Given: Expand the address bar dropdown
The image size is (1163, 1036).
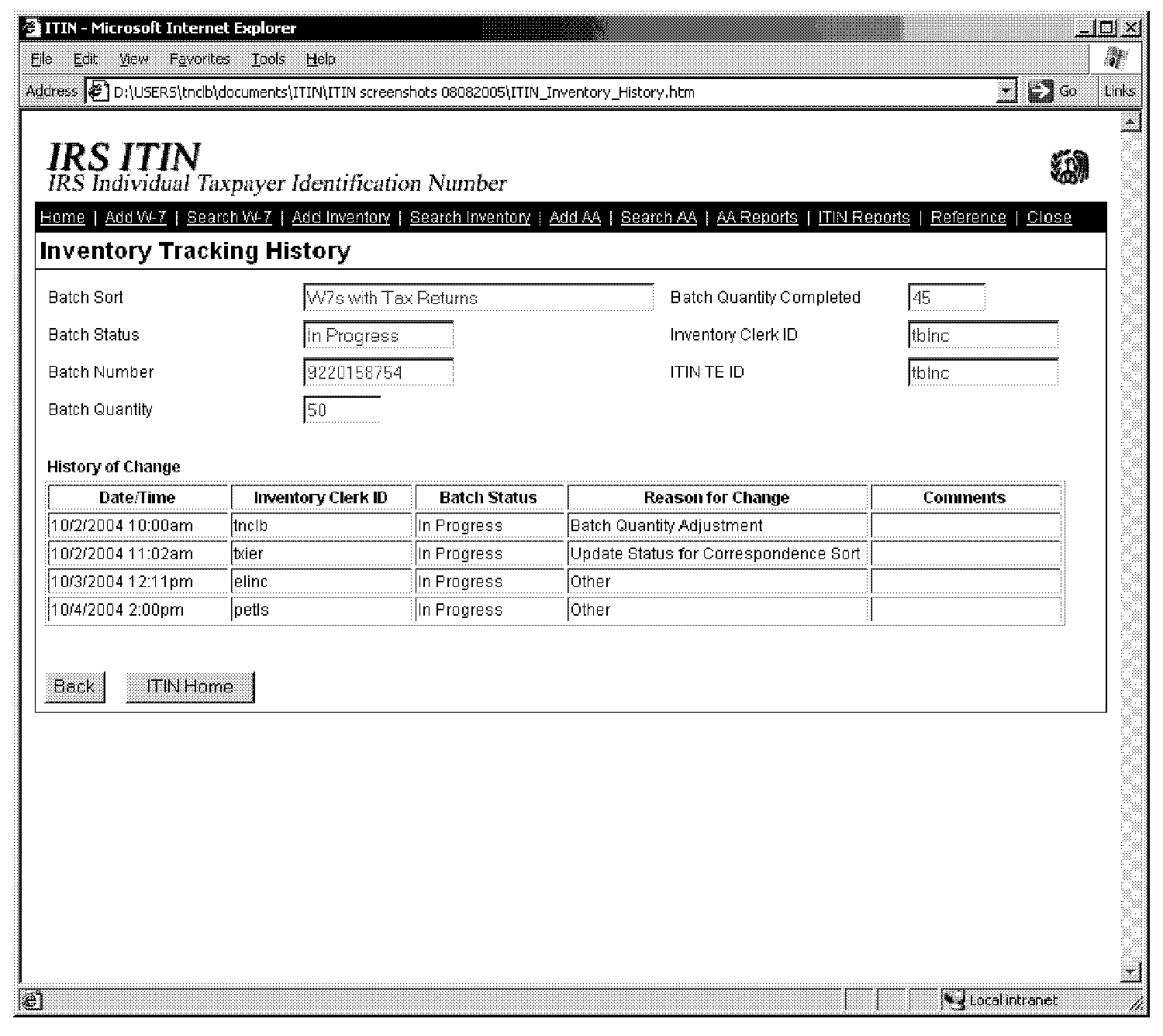Looking at the screenshot, I should [x=1006, y=92].
